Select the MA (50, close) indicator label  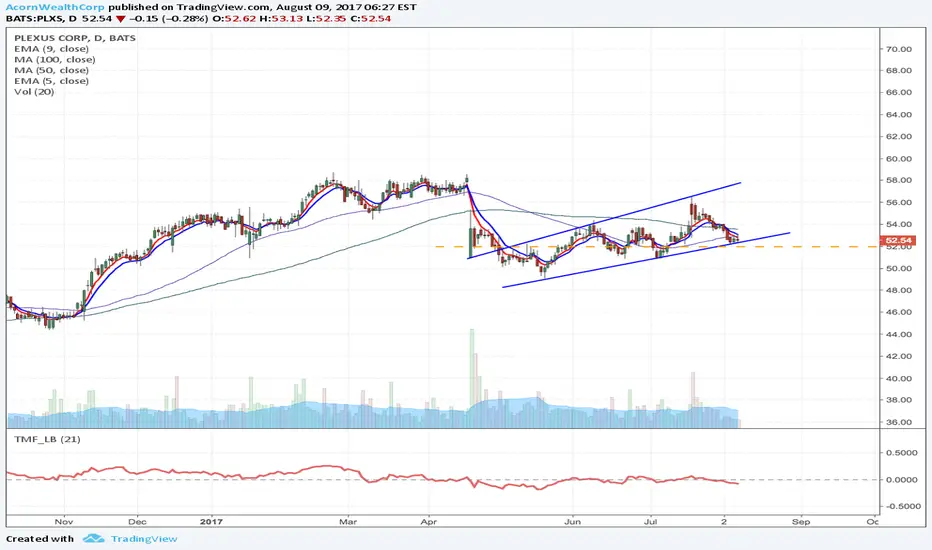pos(52,70)
